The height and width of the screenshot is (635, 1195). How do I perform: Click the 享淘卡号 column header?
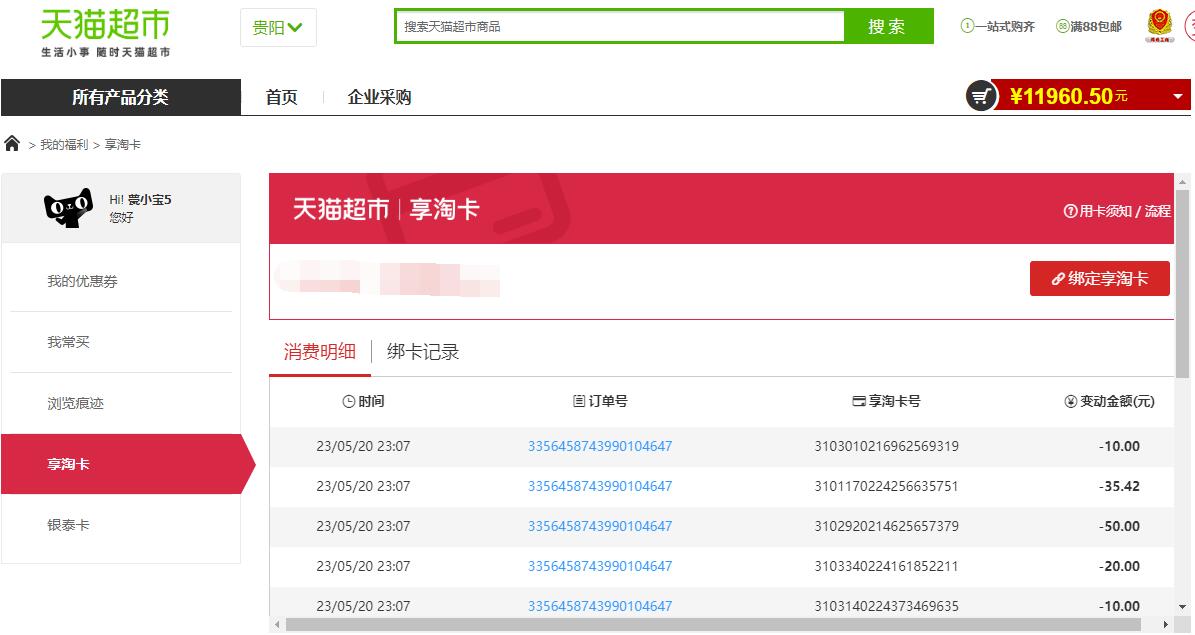[886, 401]
